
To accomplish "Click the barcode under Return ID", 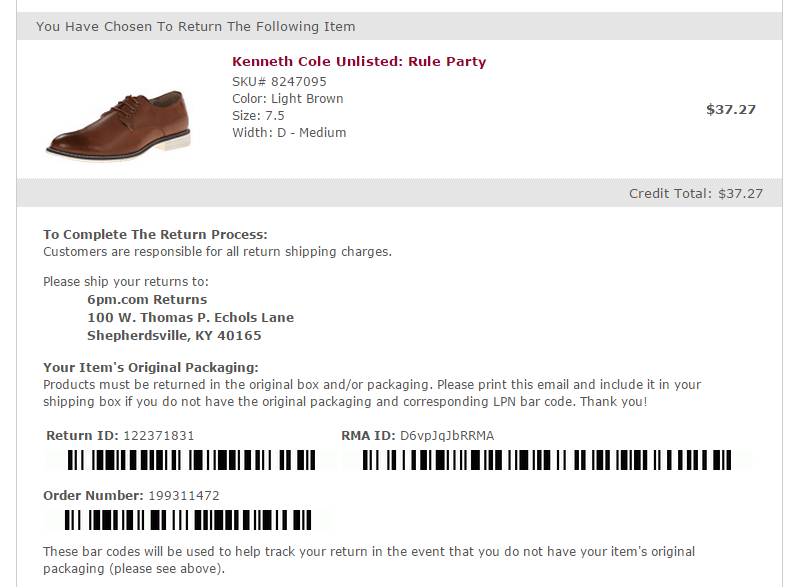I will tap(190, 460).
